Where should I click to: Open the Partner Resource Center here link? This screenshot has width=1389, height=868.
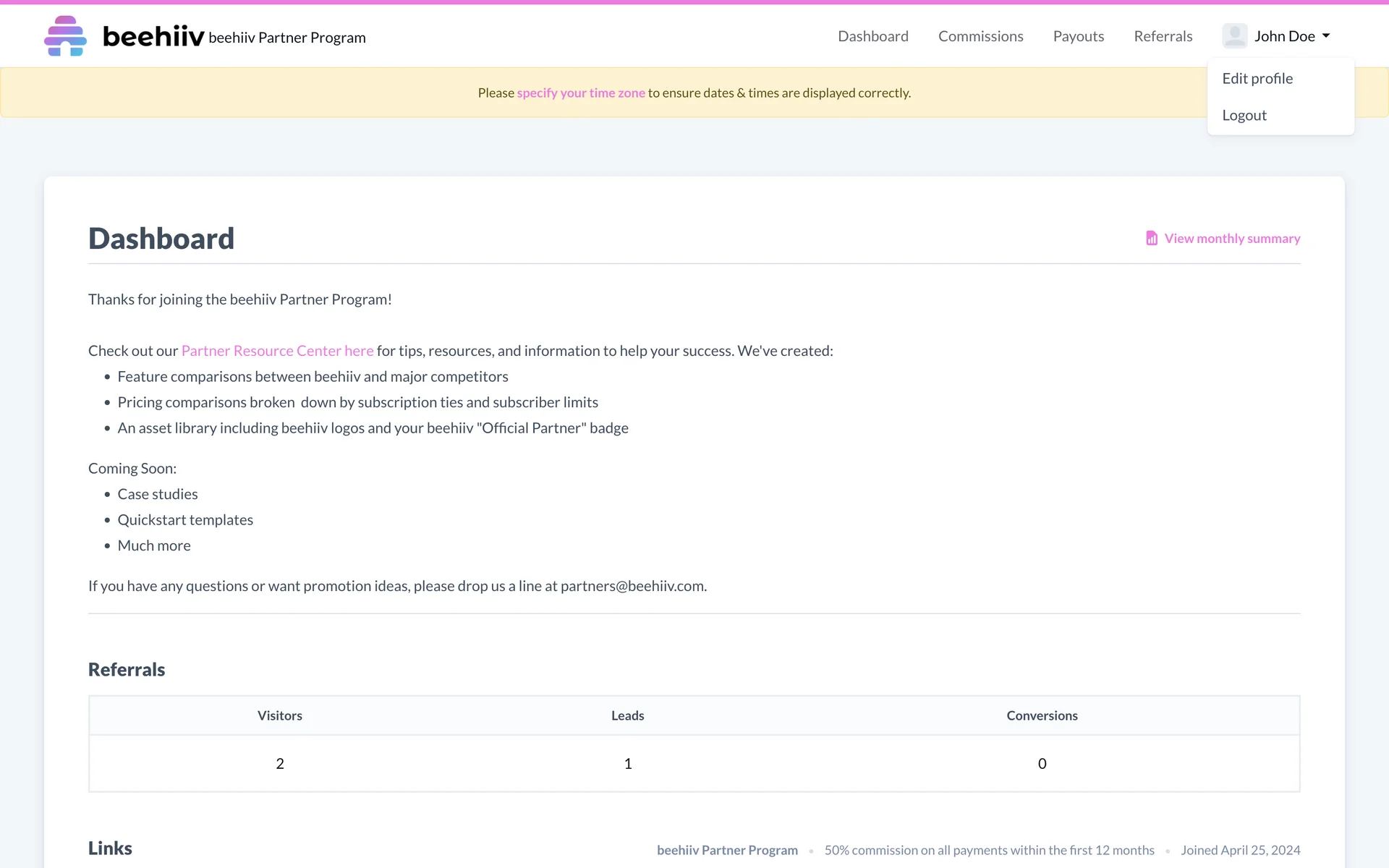point(277,351)
